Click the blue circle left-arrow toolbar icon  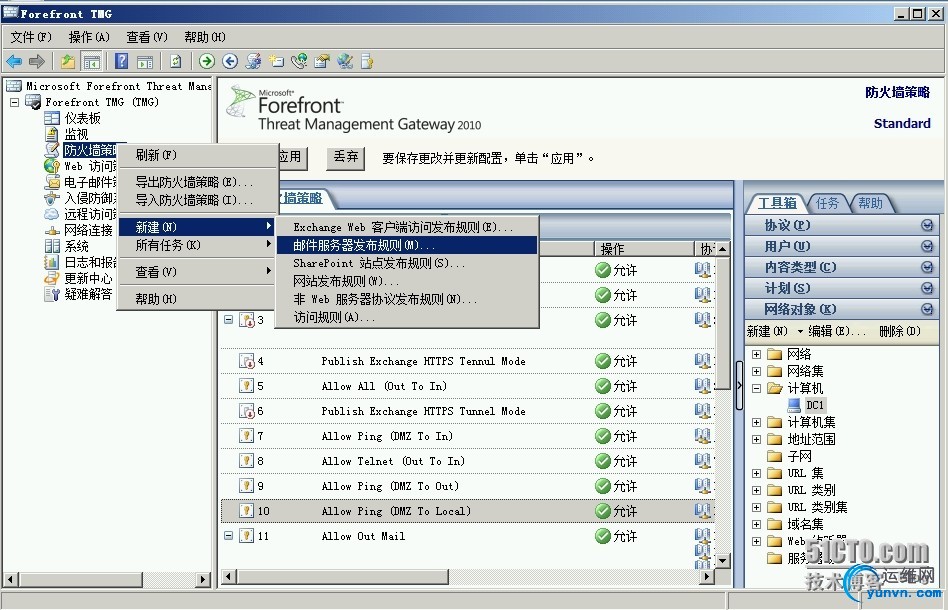[x=230, y=61]
